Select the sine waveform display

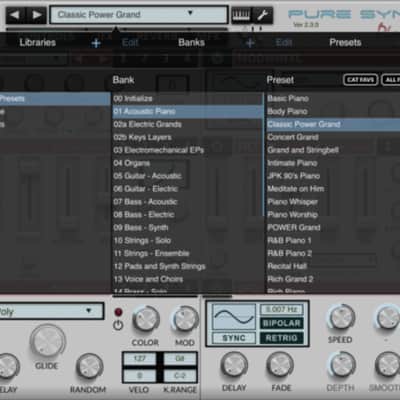click(x=234, y=317)
